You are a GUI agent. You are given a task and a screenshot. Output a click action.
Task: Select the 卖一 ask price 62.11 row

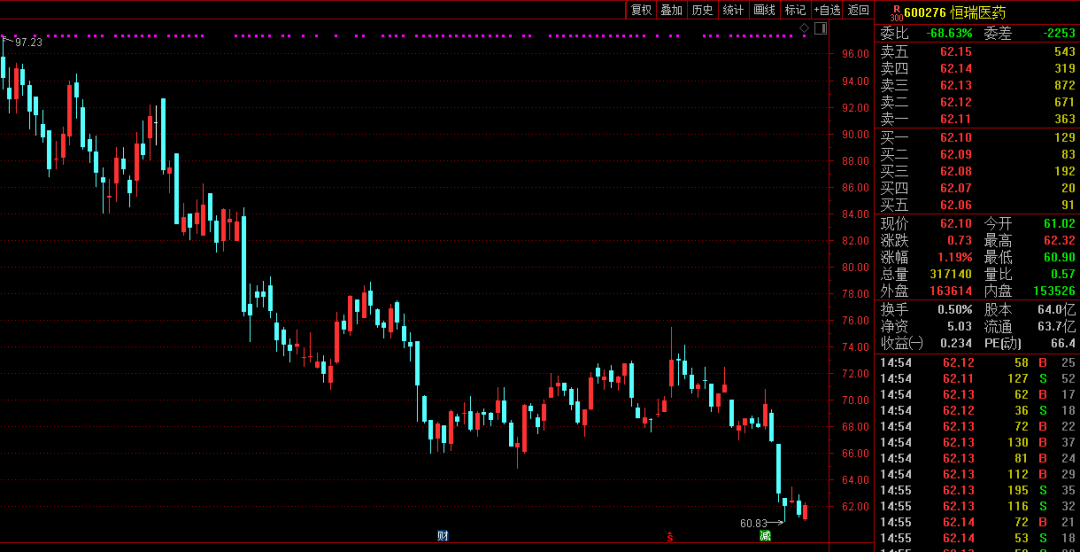tap(977, 119)
